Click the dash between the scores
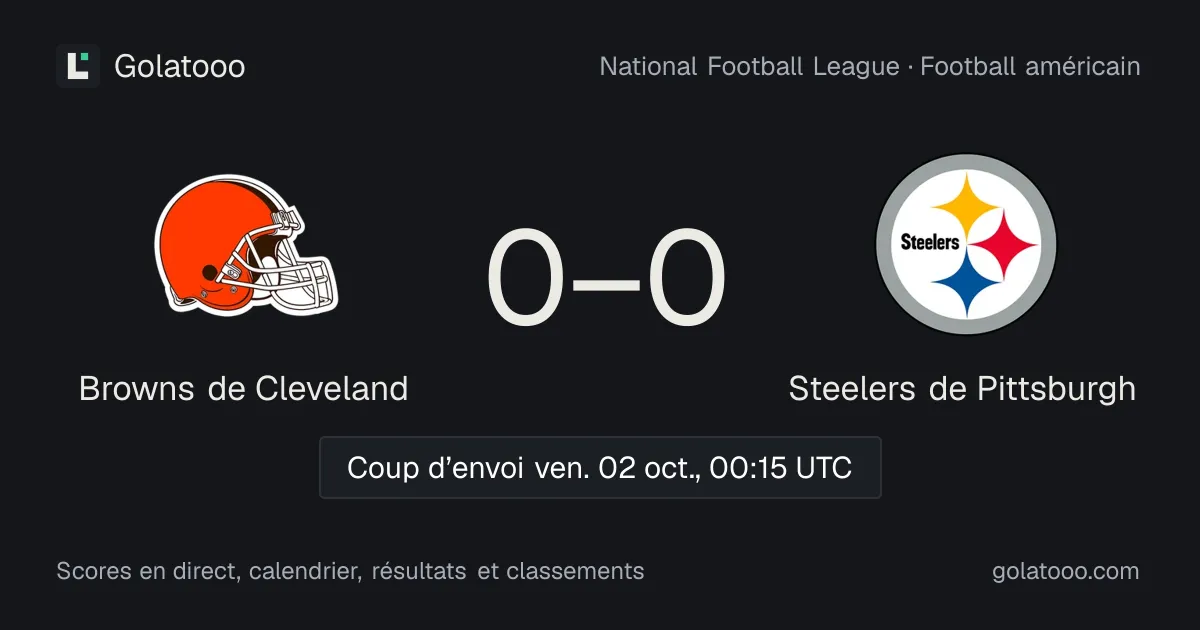 [x=606, y=281]
